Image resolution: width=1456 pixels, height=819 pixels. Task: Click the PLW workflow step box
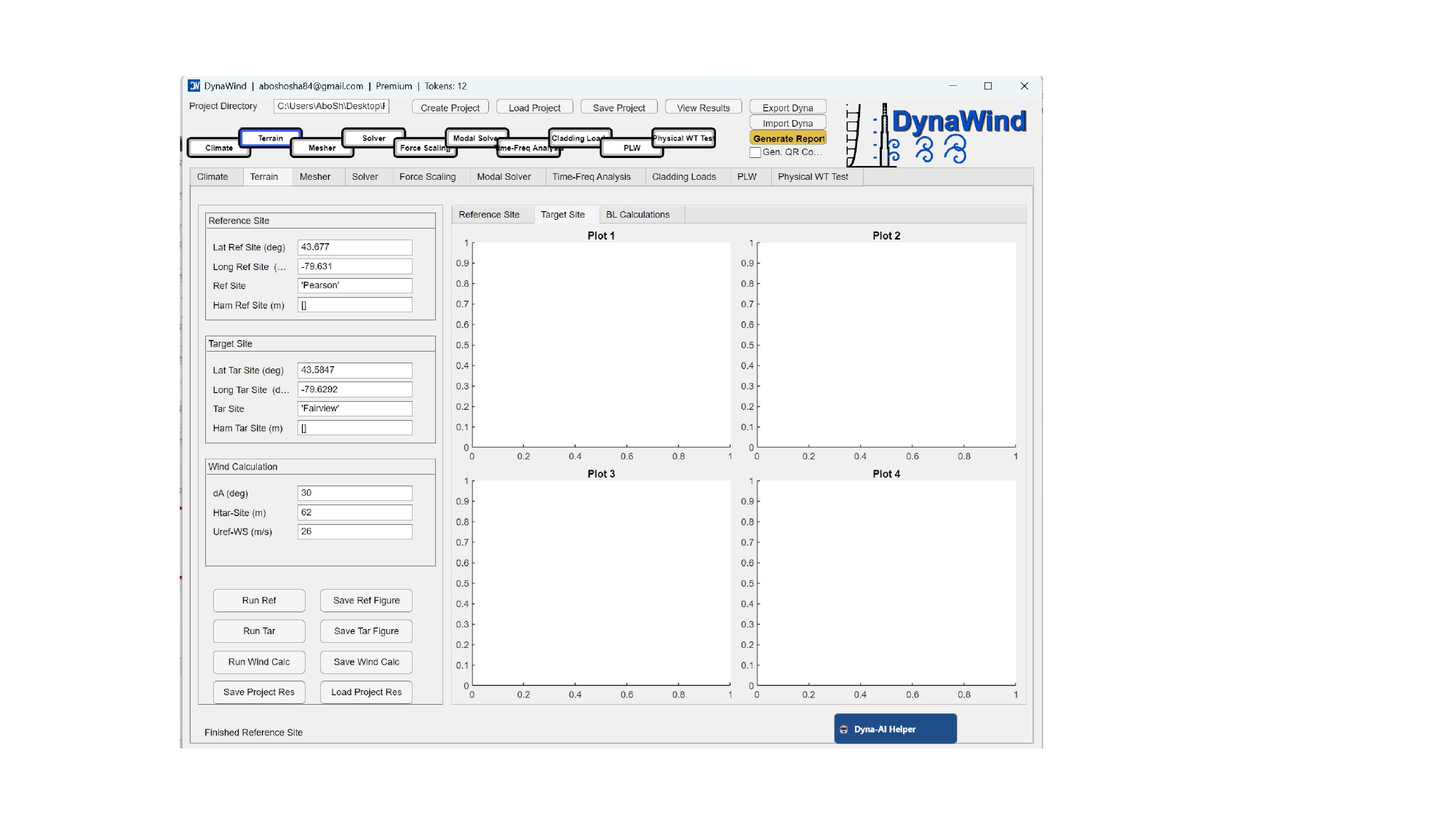point(632,148)
